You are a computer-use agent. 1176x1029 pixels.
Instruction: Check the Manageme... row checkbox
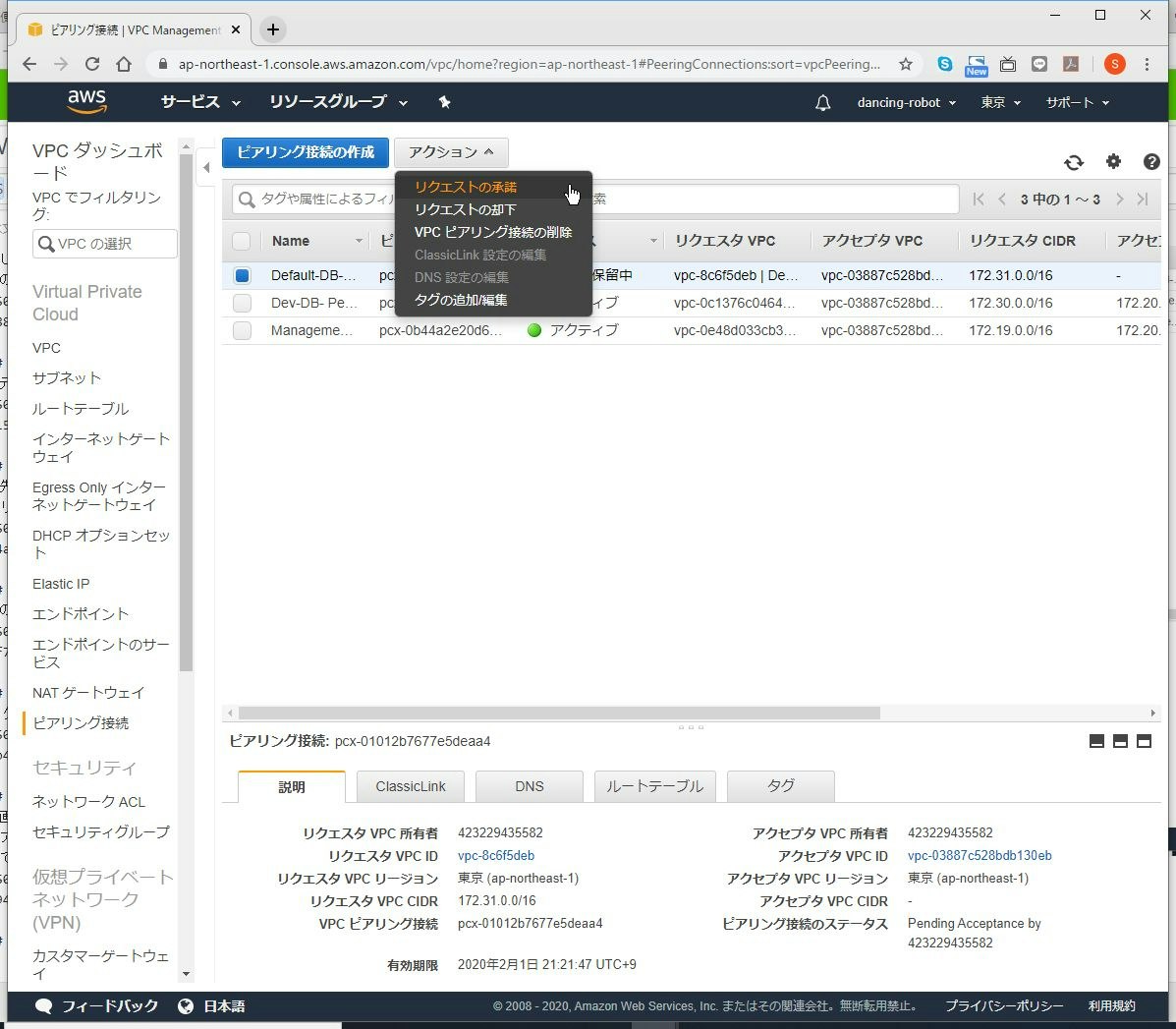pyautogui.click(x=242, y=331)
